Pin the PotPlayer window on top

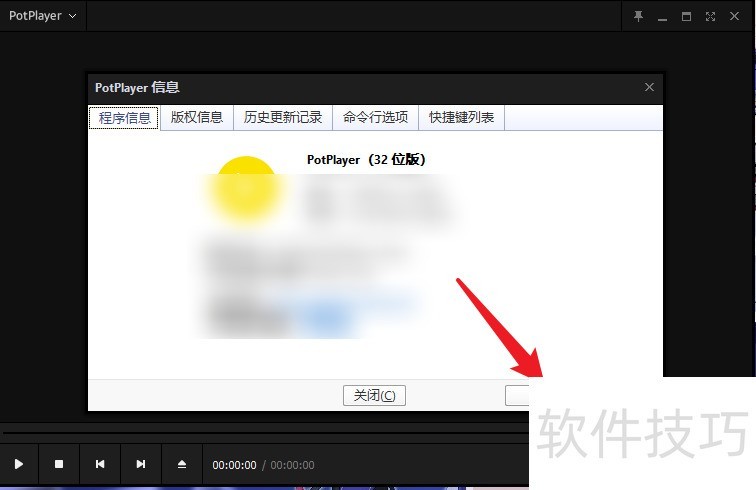(x=638, y=16)
